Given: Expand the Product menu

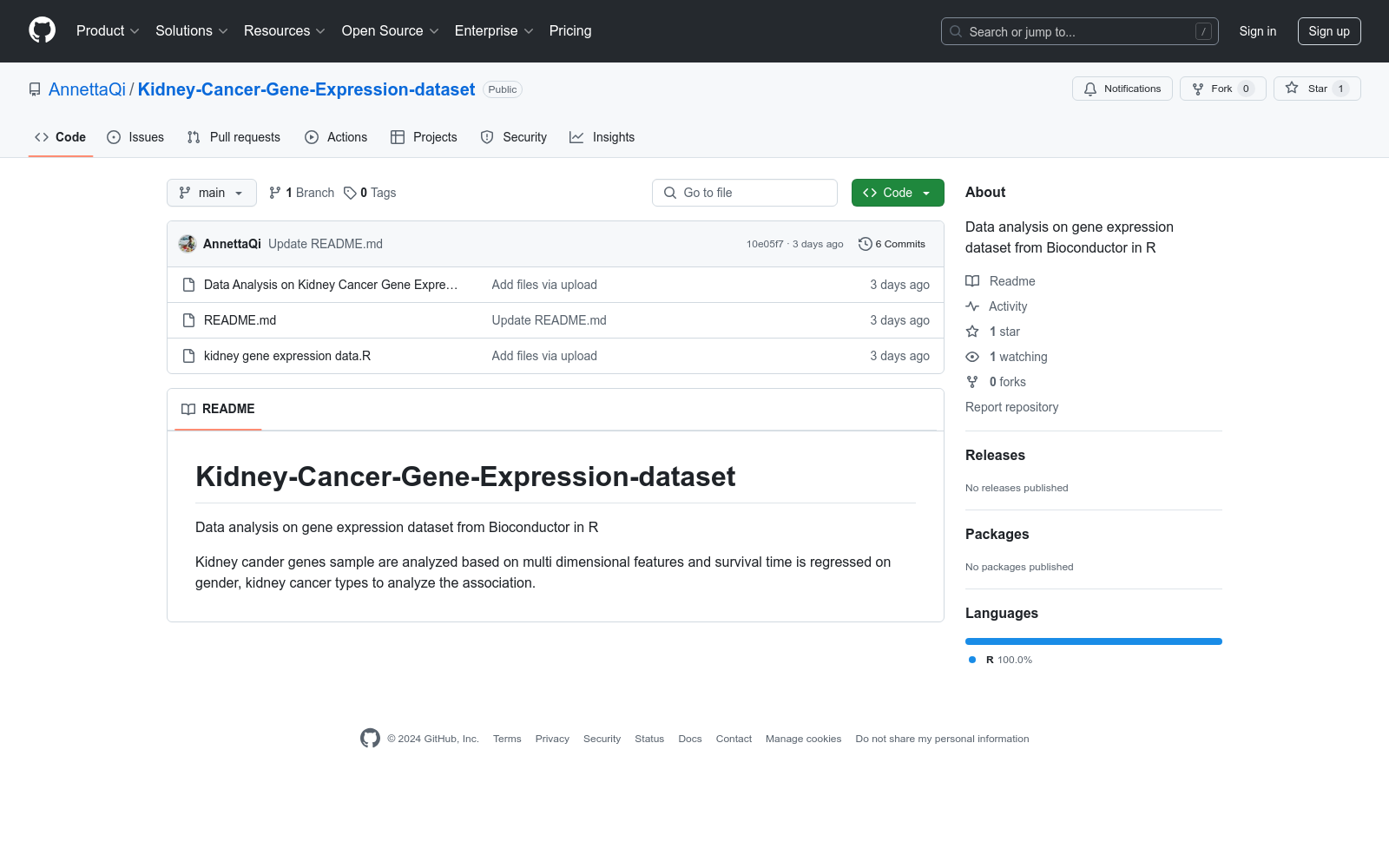Looking at the screenshot, I should tap(108, 31).
